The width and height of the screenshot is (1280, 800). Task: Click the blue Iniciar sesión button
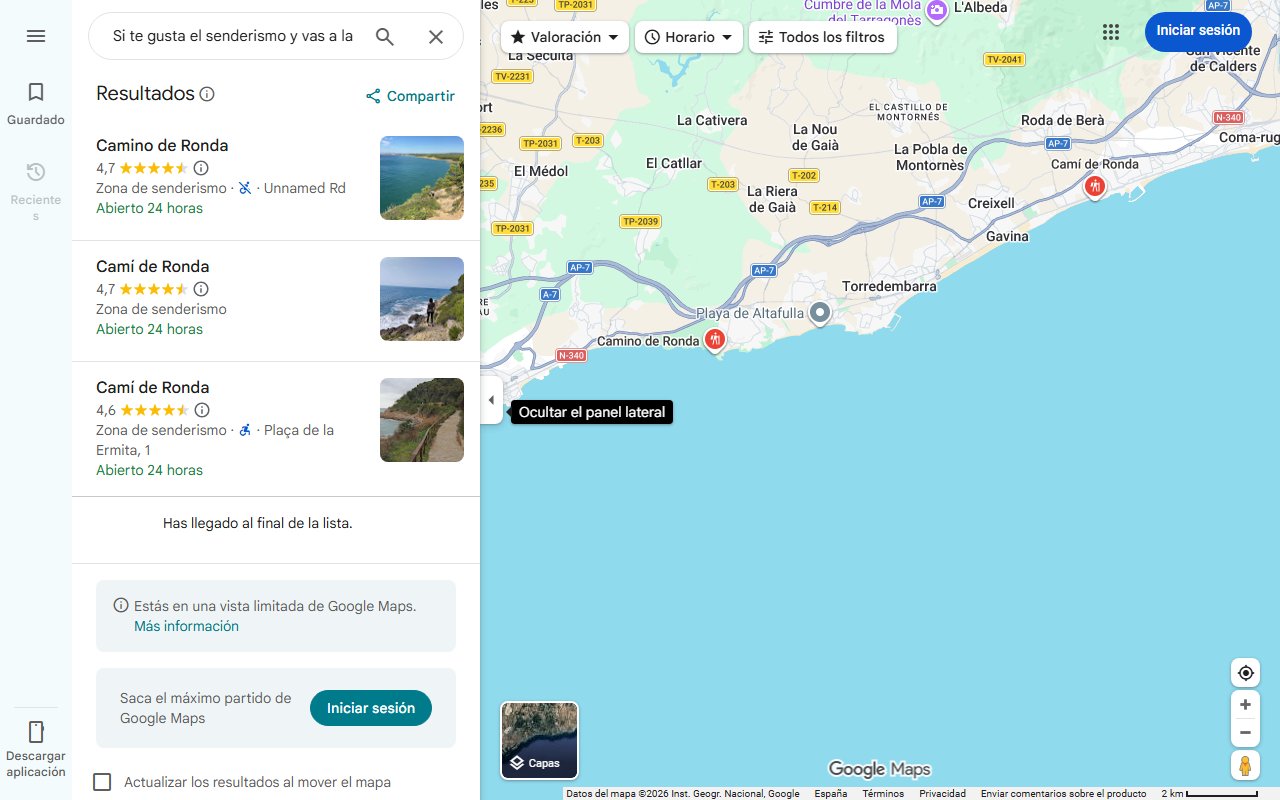1198,31
